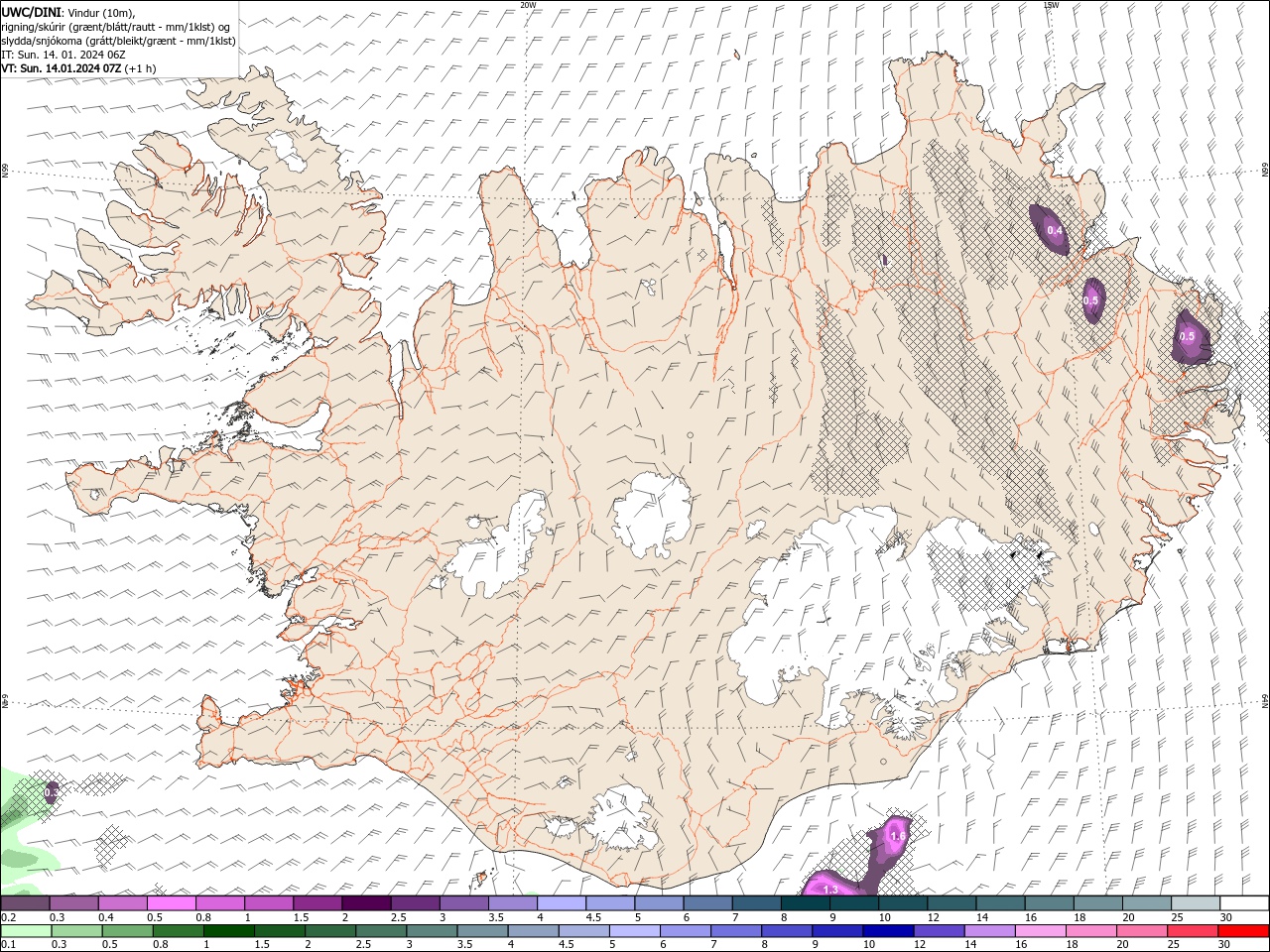Click the 0.5 label on the easternmost coastal blob
Screen dimensions: 1270x952
pos(1188,336)
